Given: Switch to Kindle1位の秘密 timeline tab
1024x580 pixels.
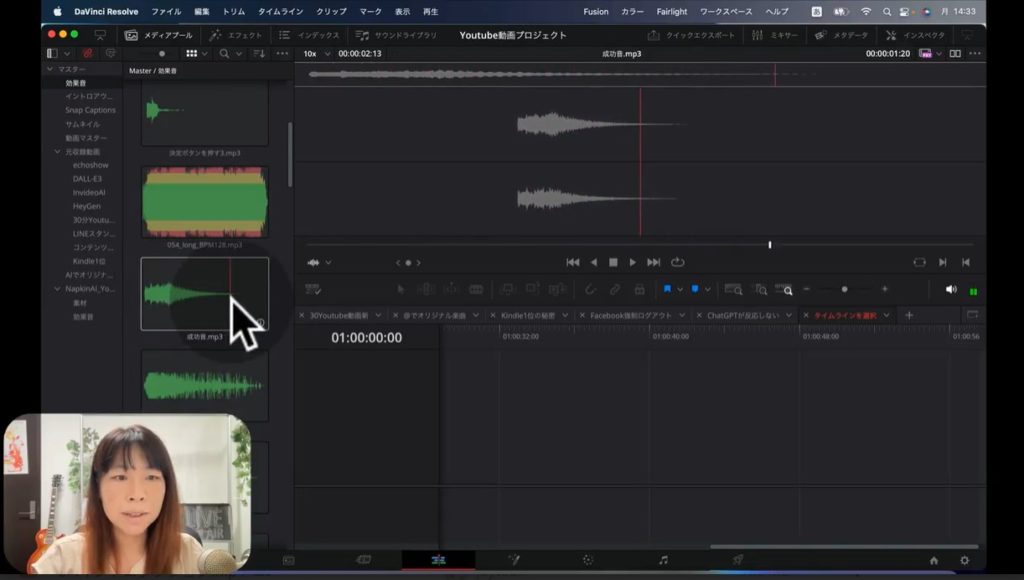Looking at the screenshot, I should (528, 315).
